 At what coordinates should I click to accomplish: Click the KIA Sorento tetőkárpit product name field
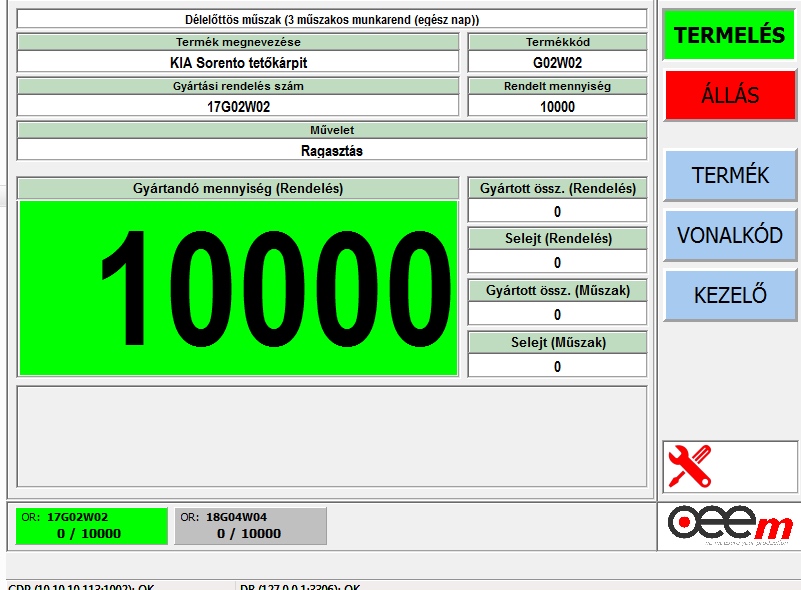pos(238,62)
